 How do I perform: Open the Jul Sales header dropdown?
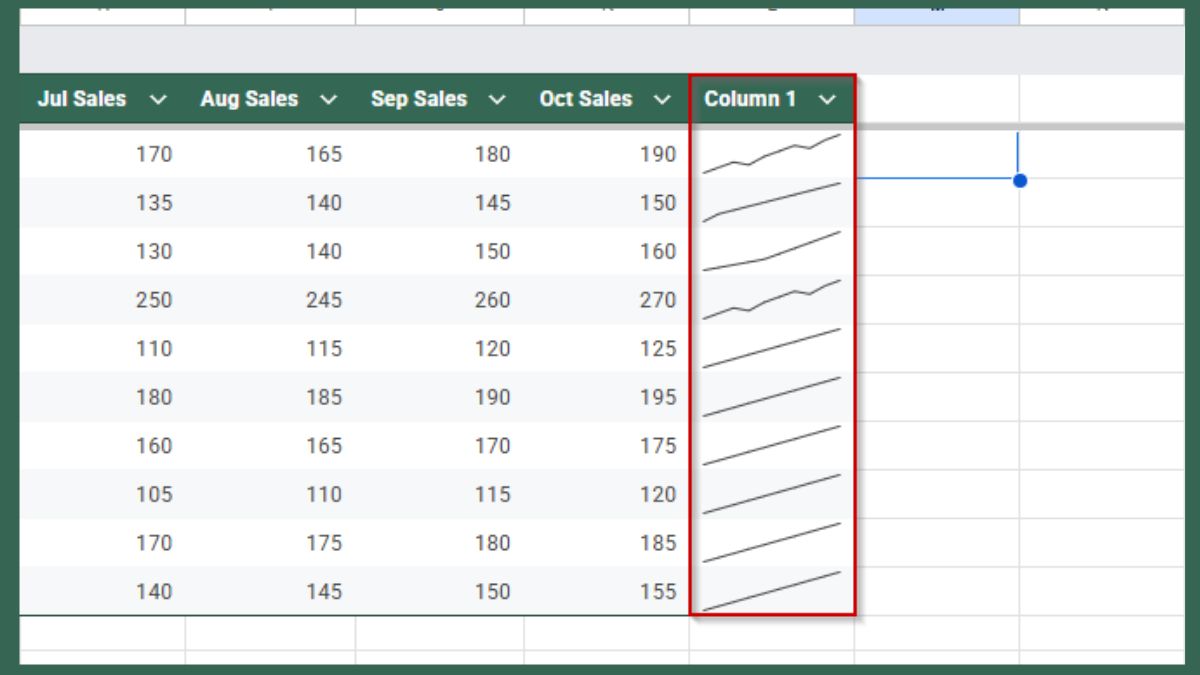tap(157, 99)
